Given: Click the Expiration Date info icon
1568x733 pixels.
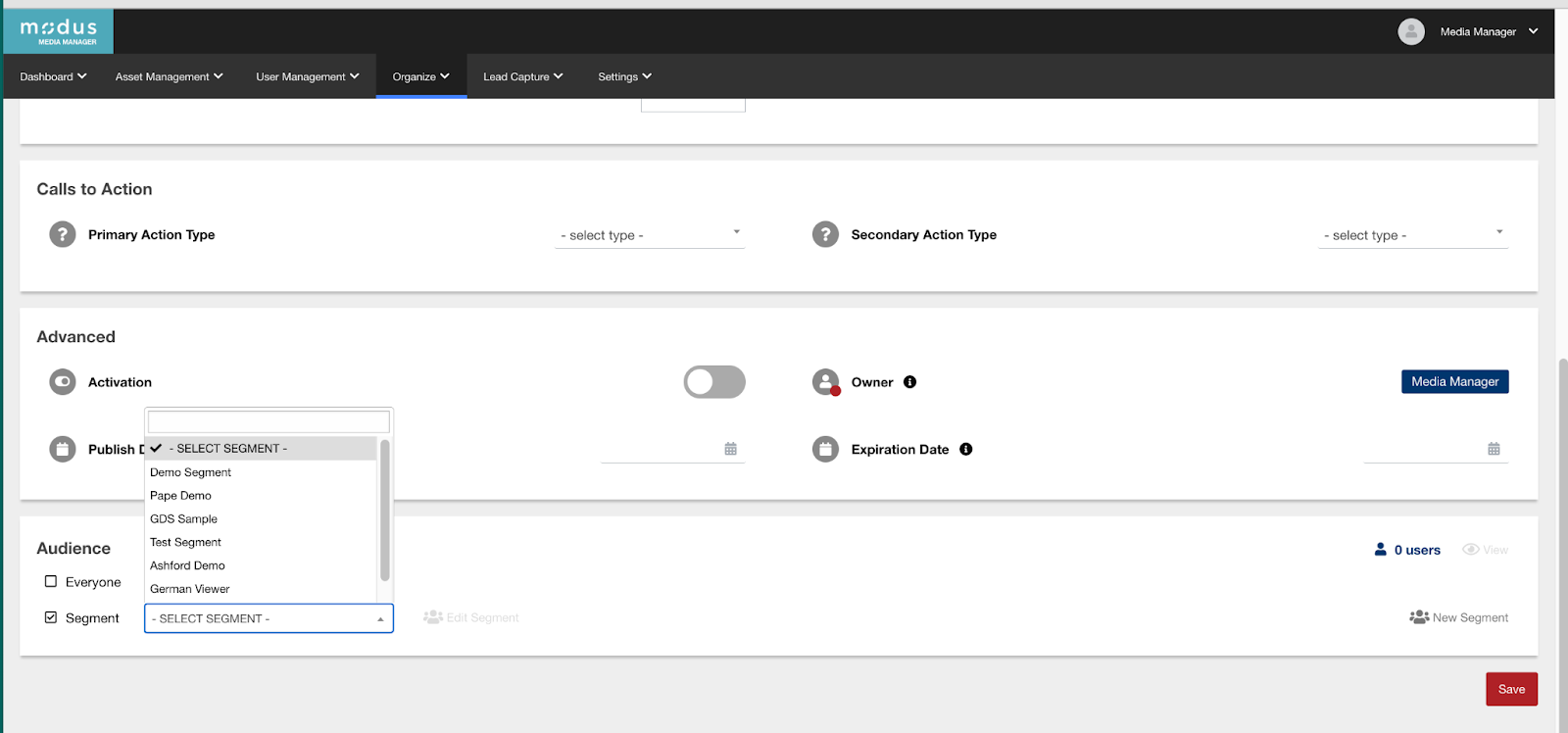Looking at the screenshot, I should pos(965,449).
